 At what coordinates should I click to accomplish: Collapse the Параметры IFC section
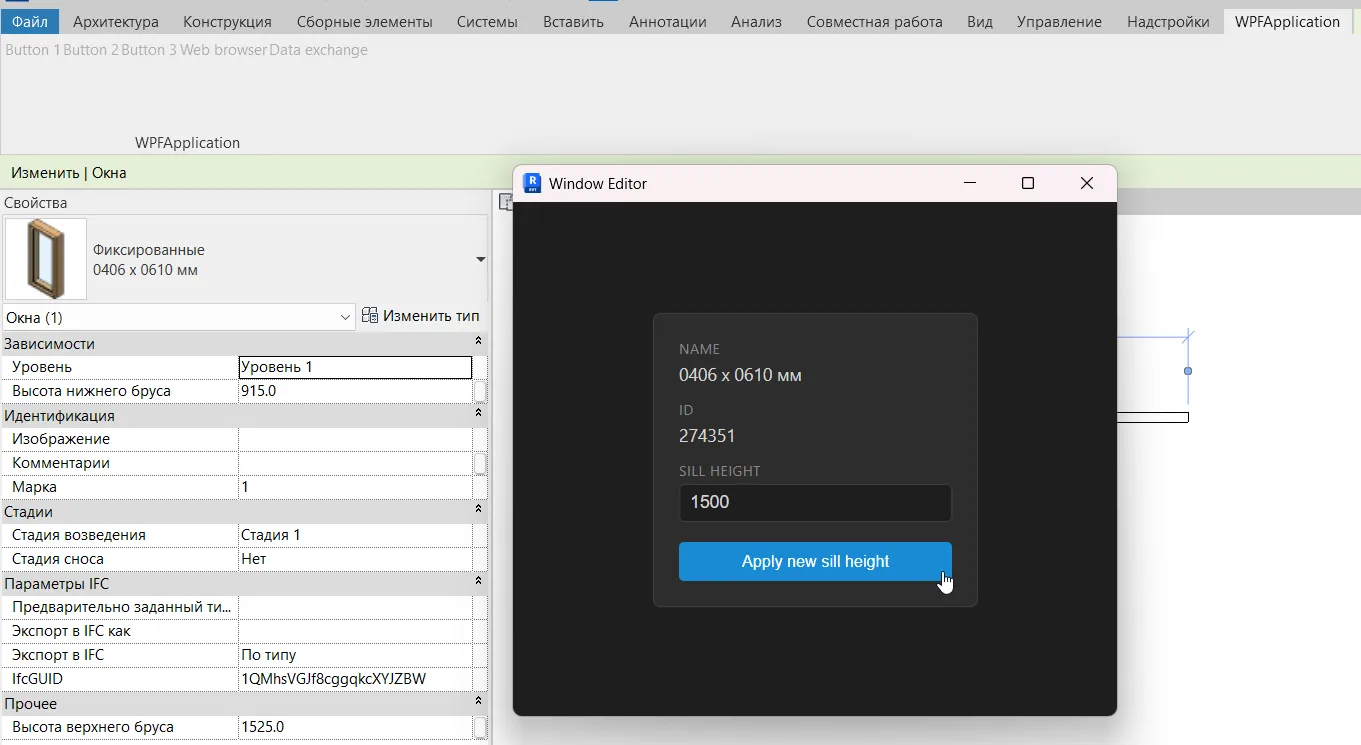[x=478, y=583]
